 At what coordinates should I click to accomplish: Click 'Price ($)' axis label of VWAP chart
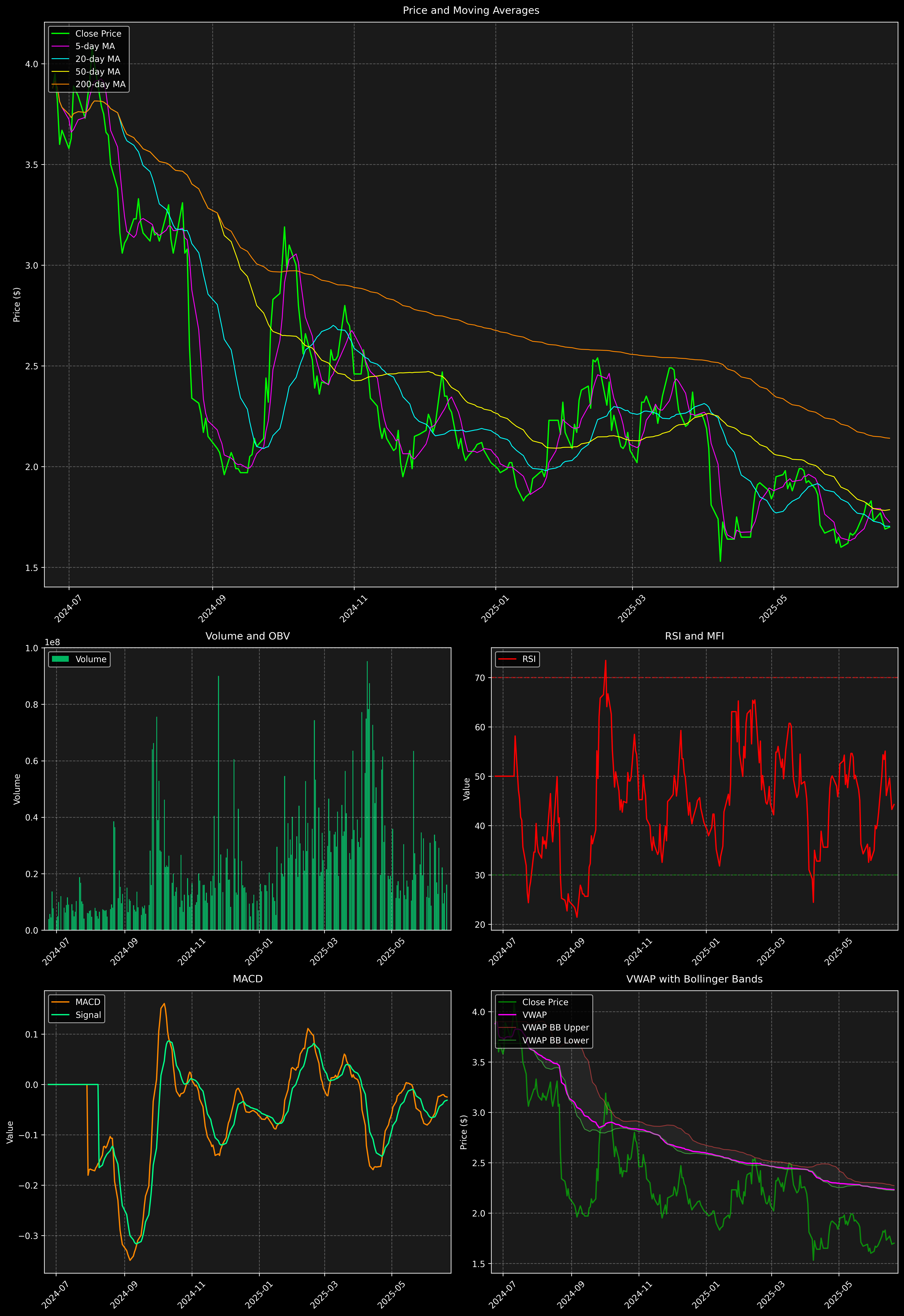pos(464,1132)
